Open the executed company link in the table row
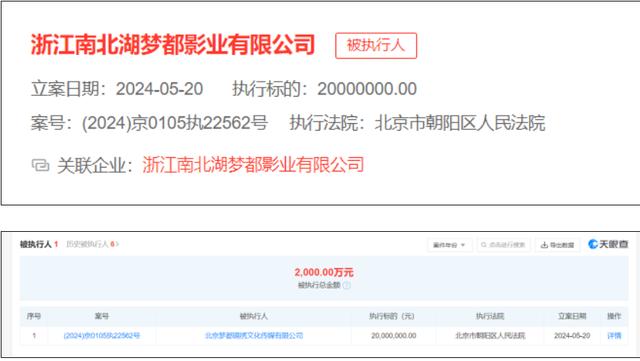This screenshot has width=640, height=361. [254, 336]
